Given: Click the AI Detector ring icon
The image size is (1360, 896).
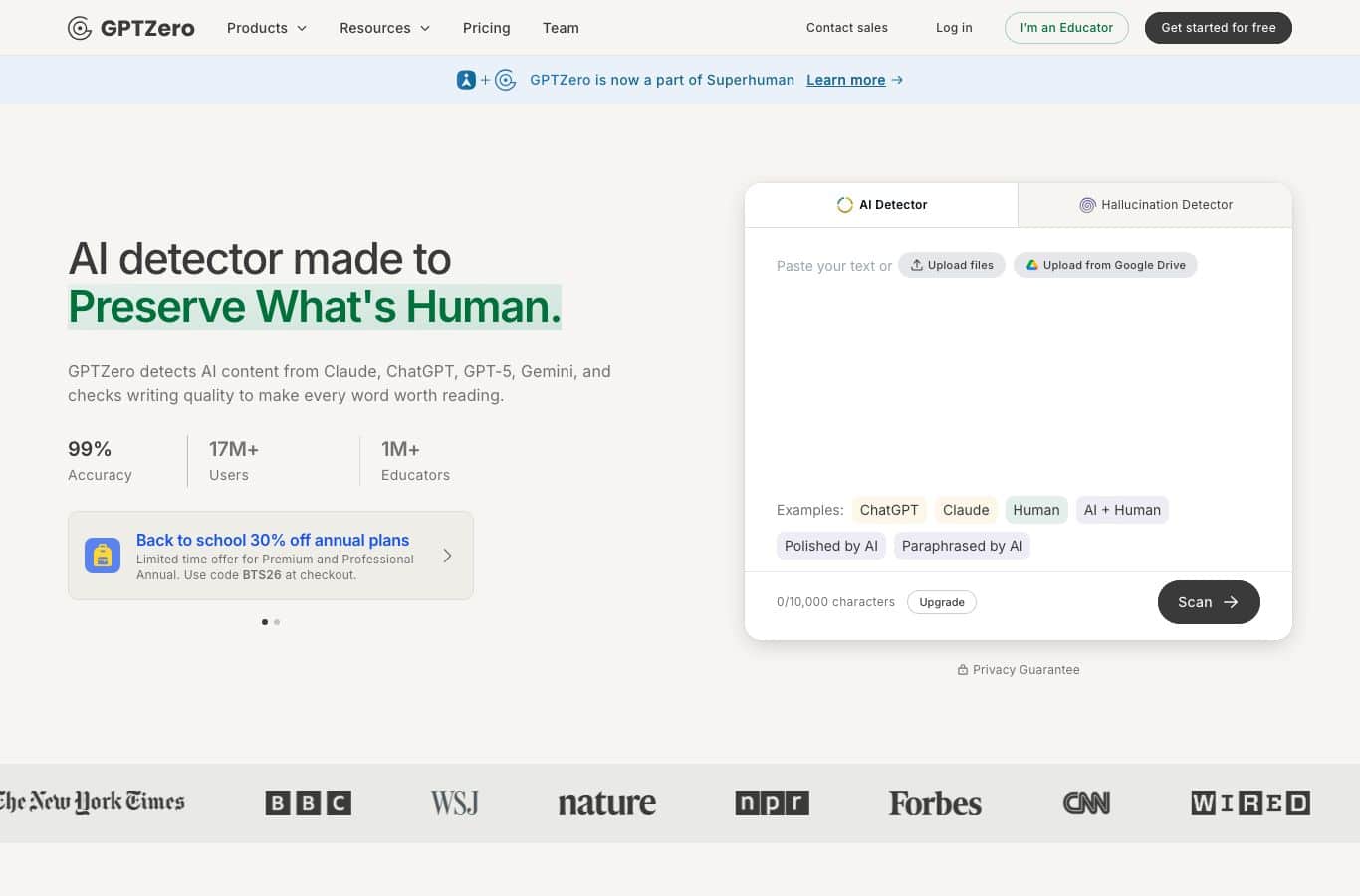Looking at the screenshot, I should coord(845,205).
